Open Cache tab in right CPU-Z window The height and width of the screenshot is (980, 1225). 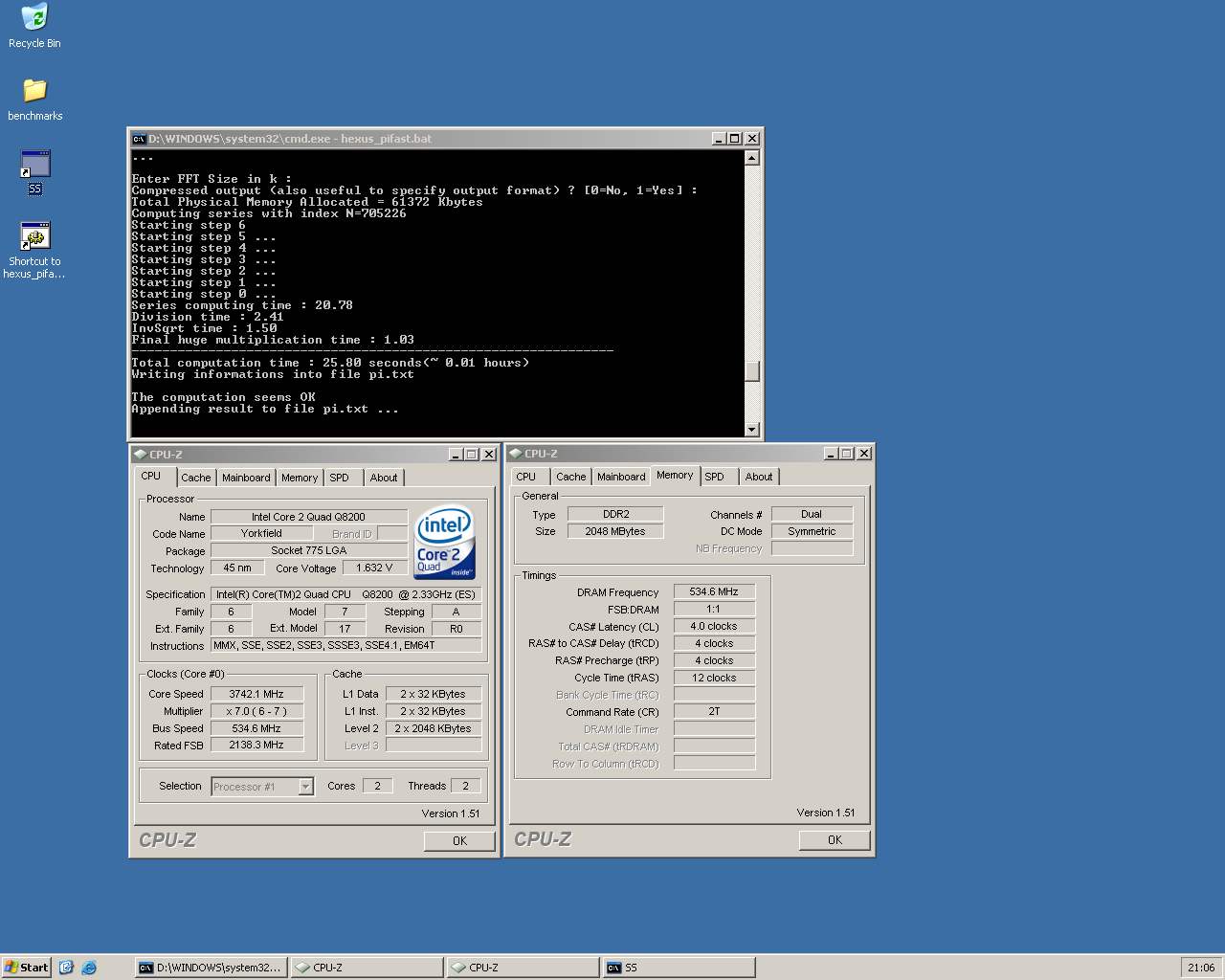point(571,477)
